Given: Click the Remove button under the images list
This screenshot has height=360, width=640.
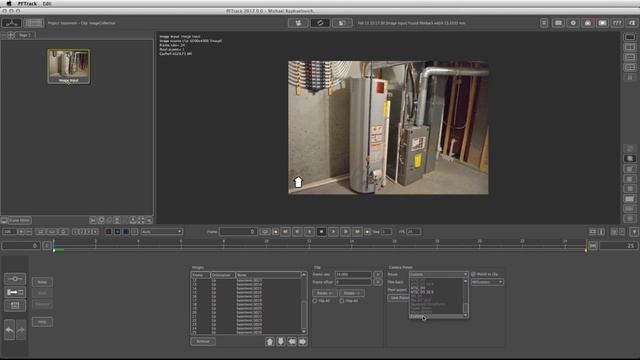Looking at the screenshot, I should tap(203, 341).
